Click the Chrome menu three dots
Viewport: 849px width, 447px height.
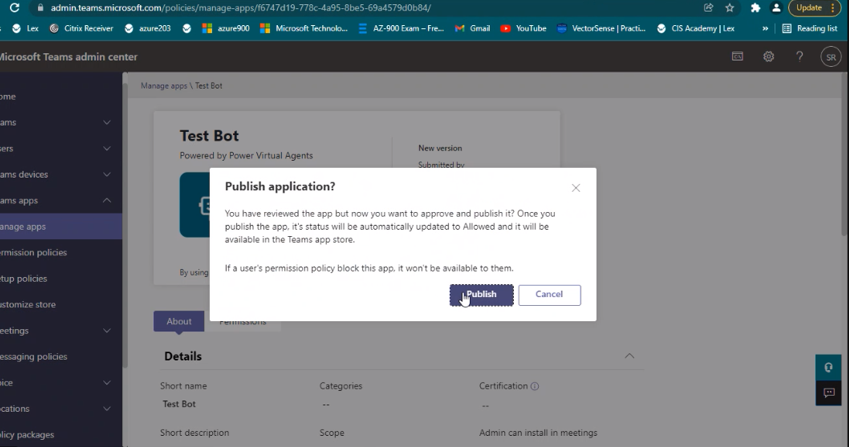833,8
